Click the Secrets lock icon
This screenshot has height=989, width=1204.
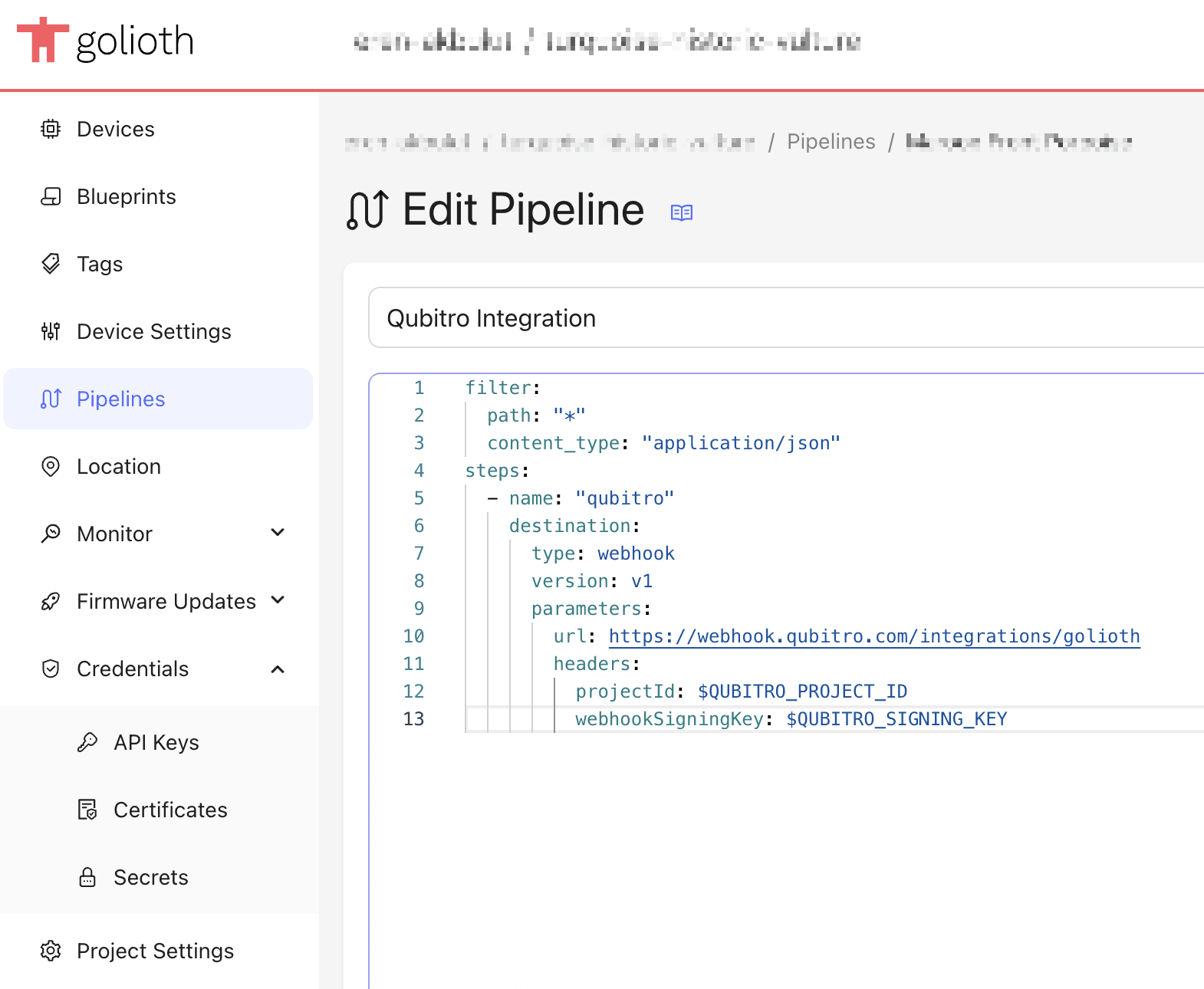click(x=87, y=877)
